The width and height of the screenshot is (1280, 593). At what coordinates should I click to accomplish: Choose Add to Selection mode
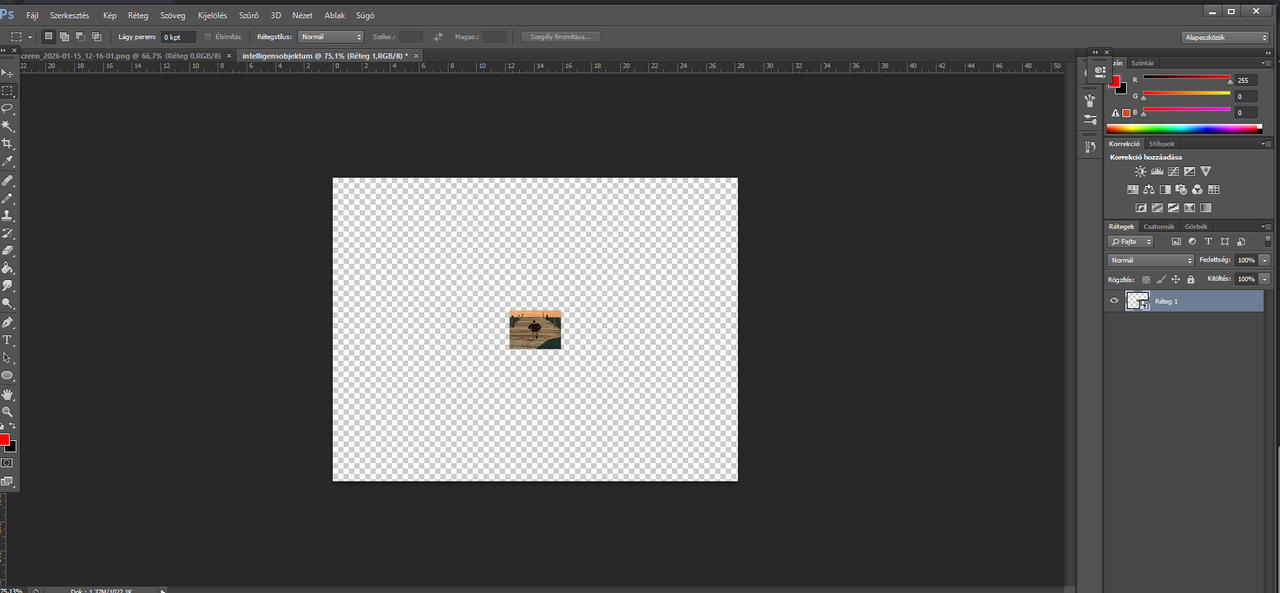(x=63, y=36)
